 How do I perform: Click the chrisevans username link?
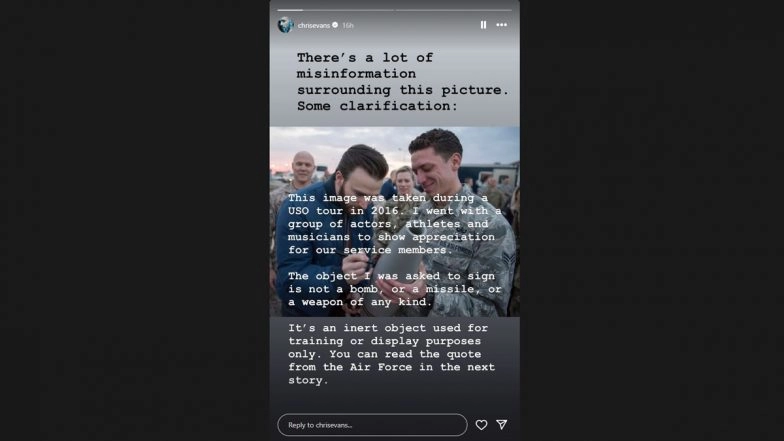pos(314,25)
